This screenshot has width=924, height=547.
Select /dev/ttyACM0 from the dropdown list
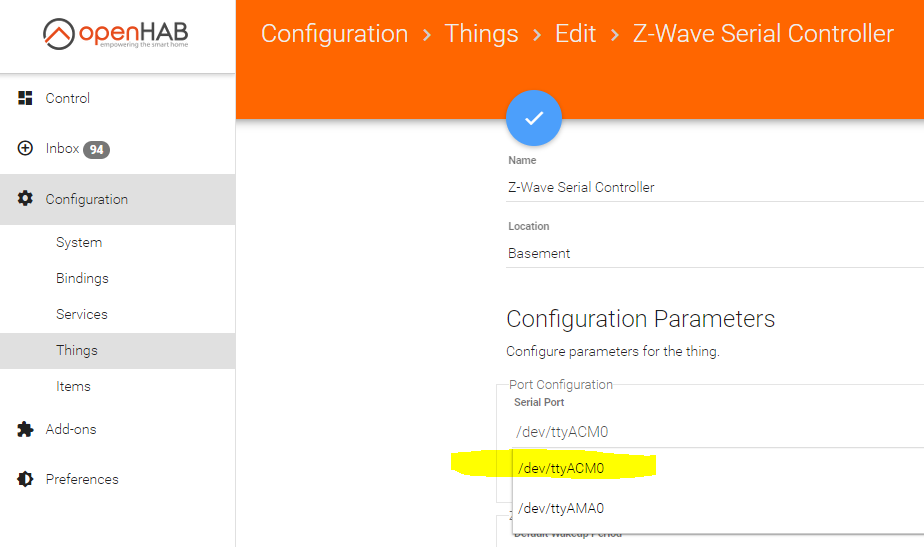click(x=718, y=468)
